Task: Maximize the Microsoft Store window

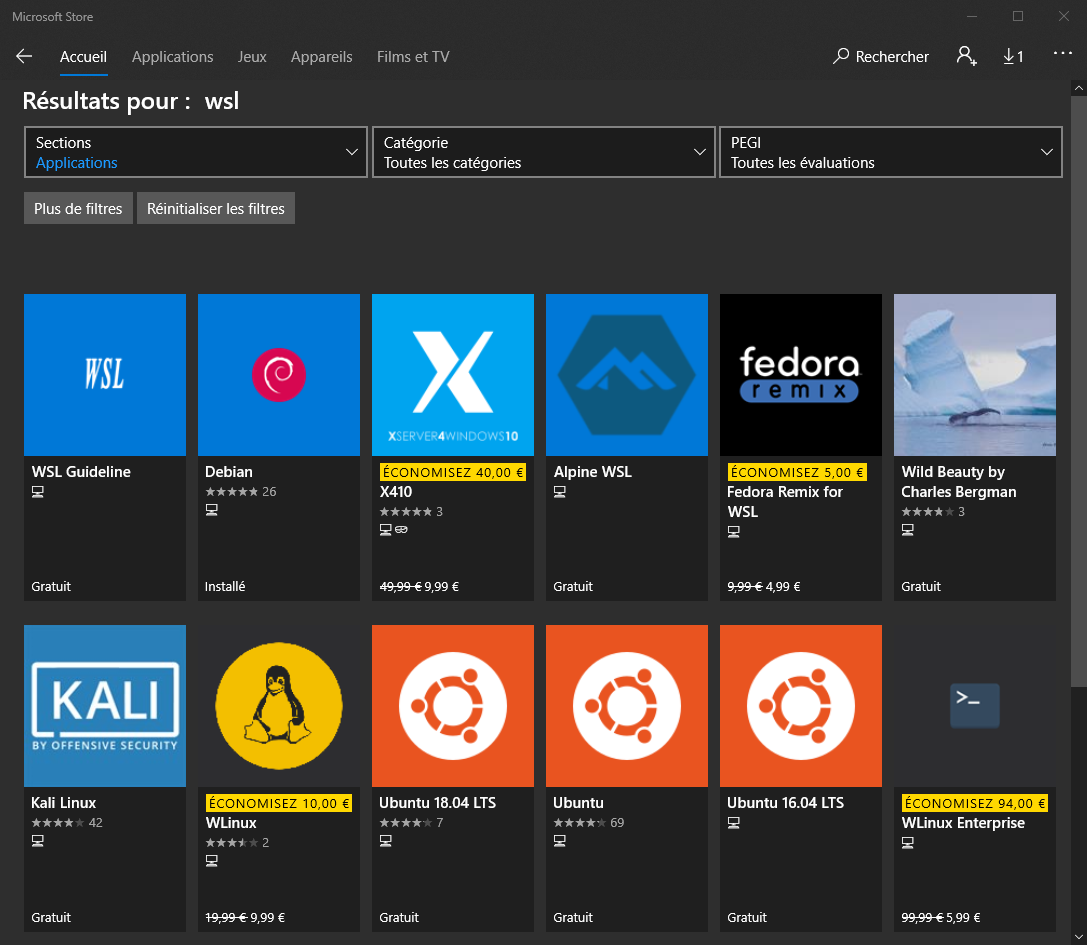Action: [x=1018, y=16]
